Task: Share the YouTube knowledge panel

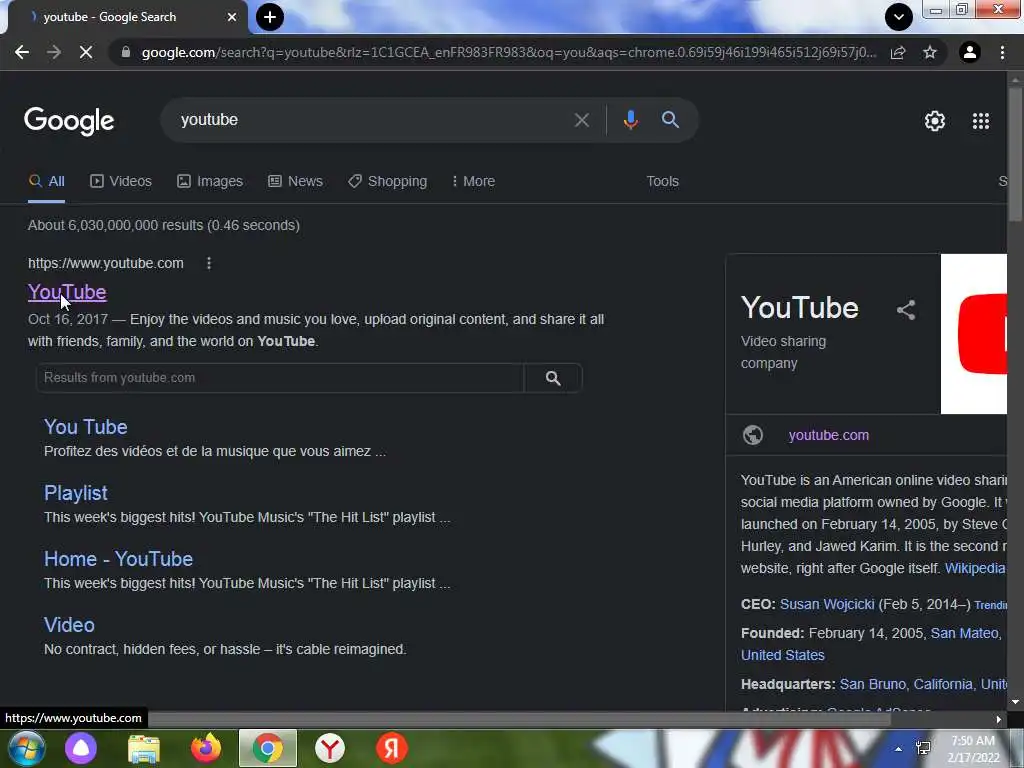Action: click(905, 310)
